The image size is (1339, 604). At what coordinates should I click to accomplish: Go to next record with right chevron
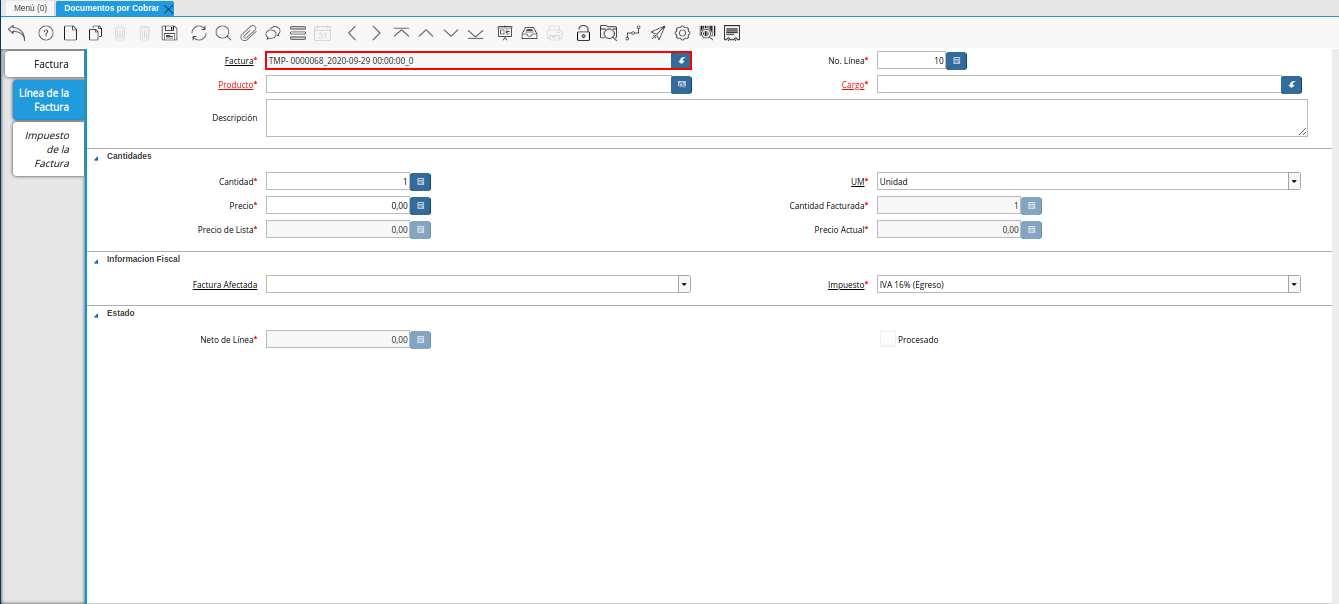[x=376, y=33]
